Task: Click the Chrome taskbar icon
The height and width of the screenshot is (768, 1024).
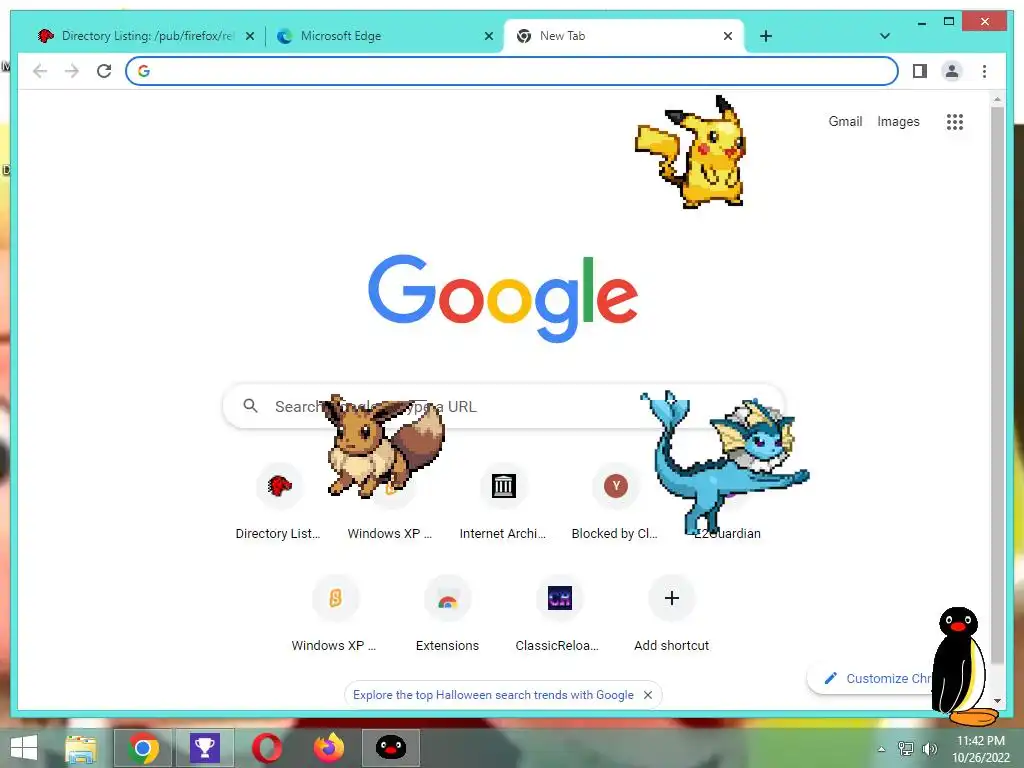Action: coord(143,748)
